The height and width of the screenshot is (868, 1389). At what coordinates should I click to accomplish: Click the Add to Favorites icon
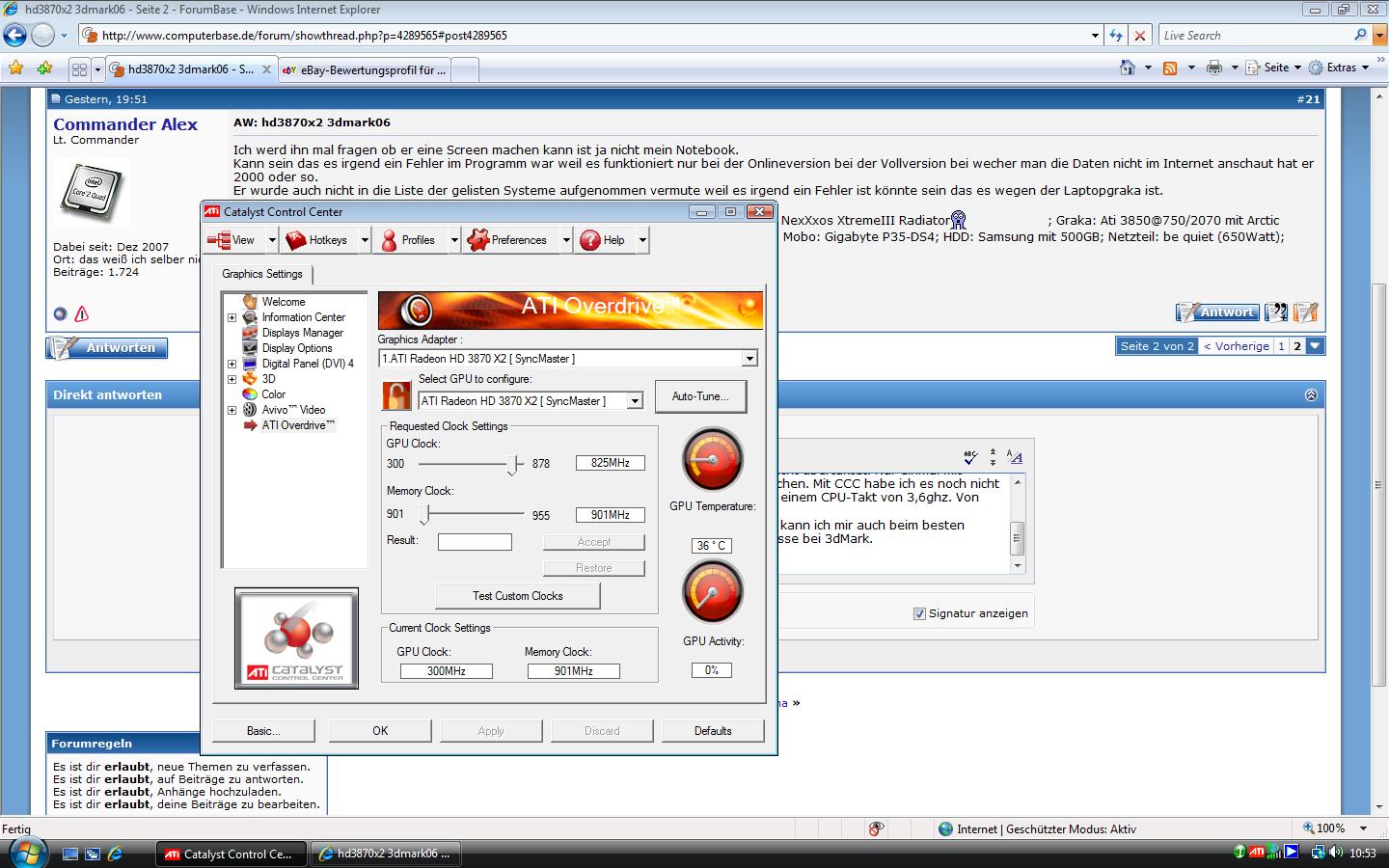(44, 68)
